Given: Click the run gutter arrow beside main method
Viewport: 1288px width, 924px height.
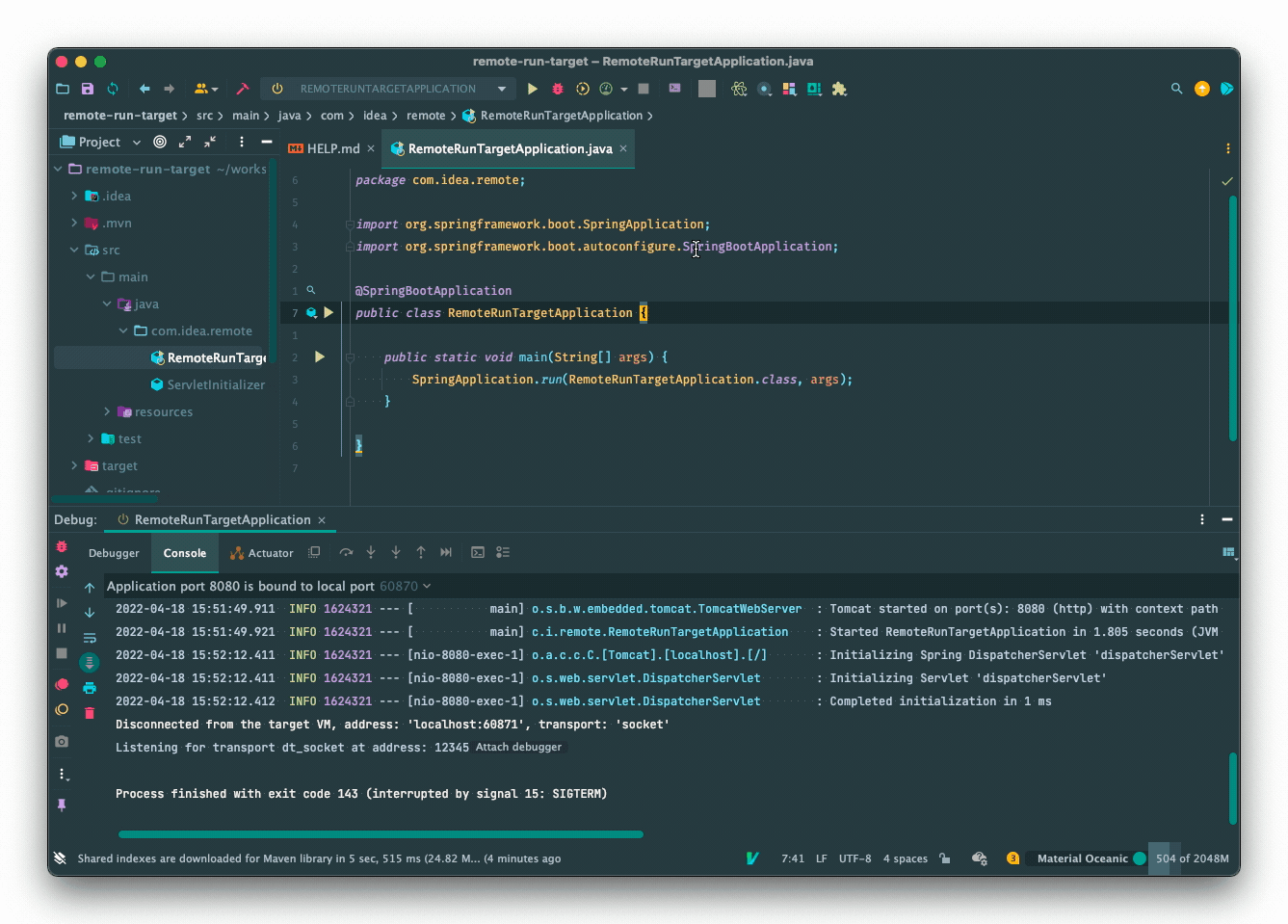Looking at the screenshot, I should (x=320, y=356).
